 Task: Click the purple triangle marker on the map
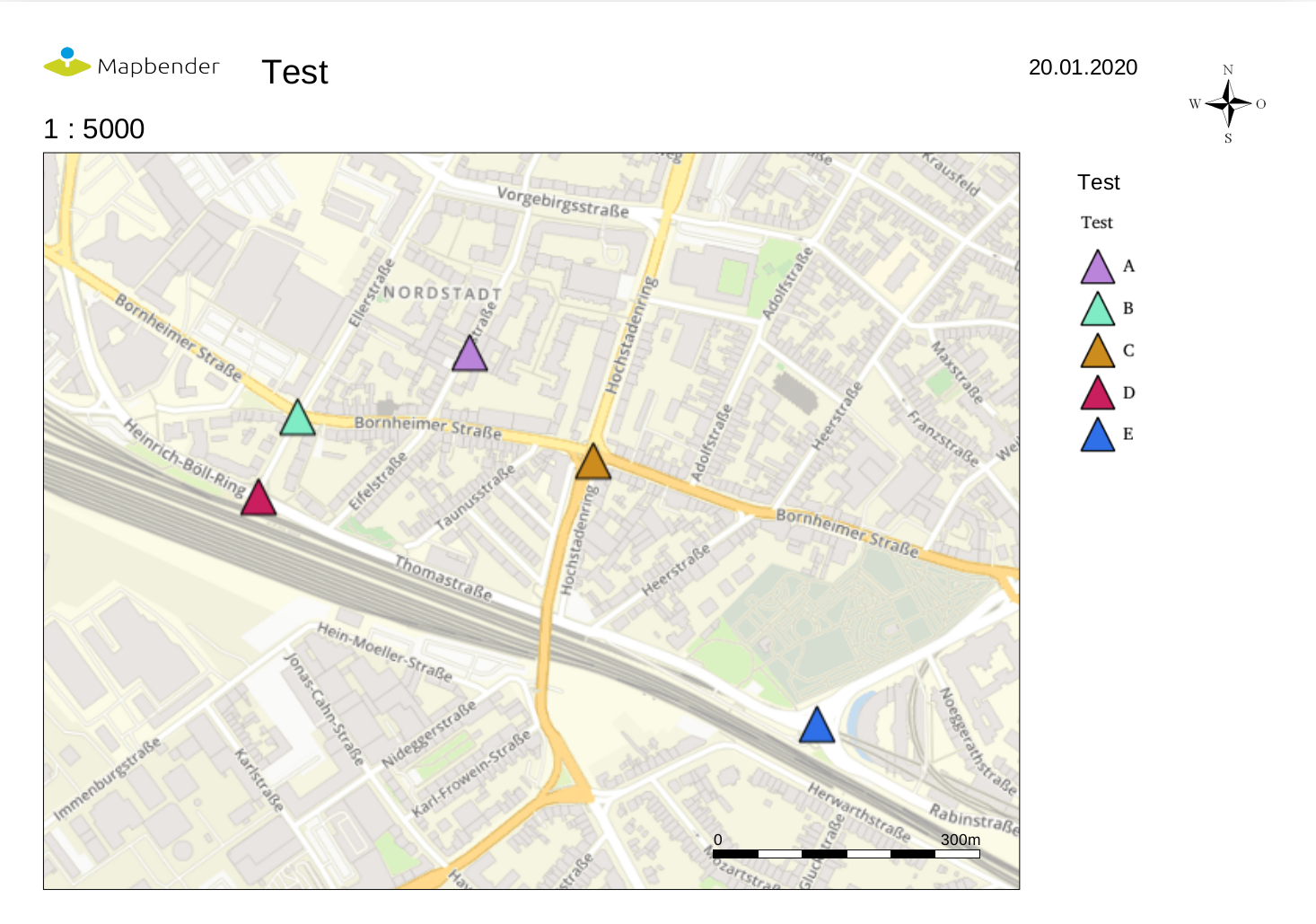point(469,356)
